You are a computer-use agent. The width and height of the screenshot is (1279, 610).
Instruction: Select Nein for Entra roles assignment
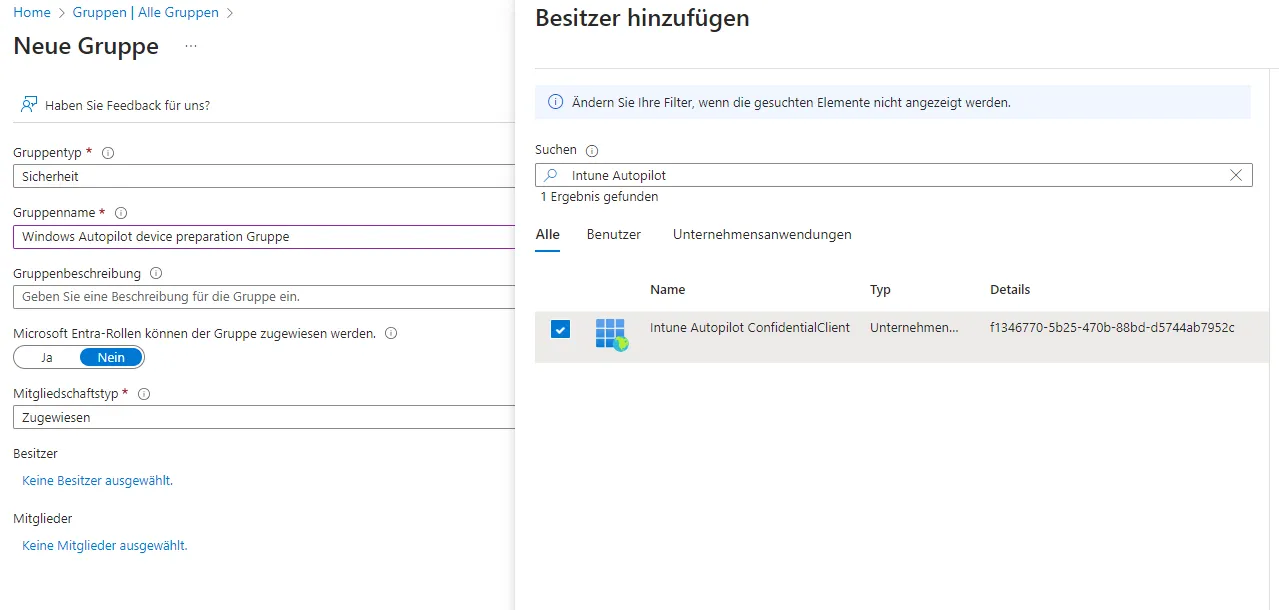pos(111,357)
